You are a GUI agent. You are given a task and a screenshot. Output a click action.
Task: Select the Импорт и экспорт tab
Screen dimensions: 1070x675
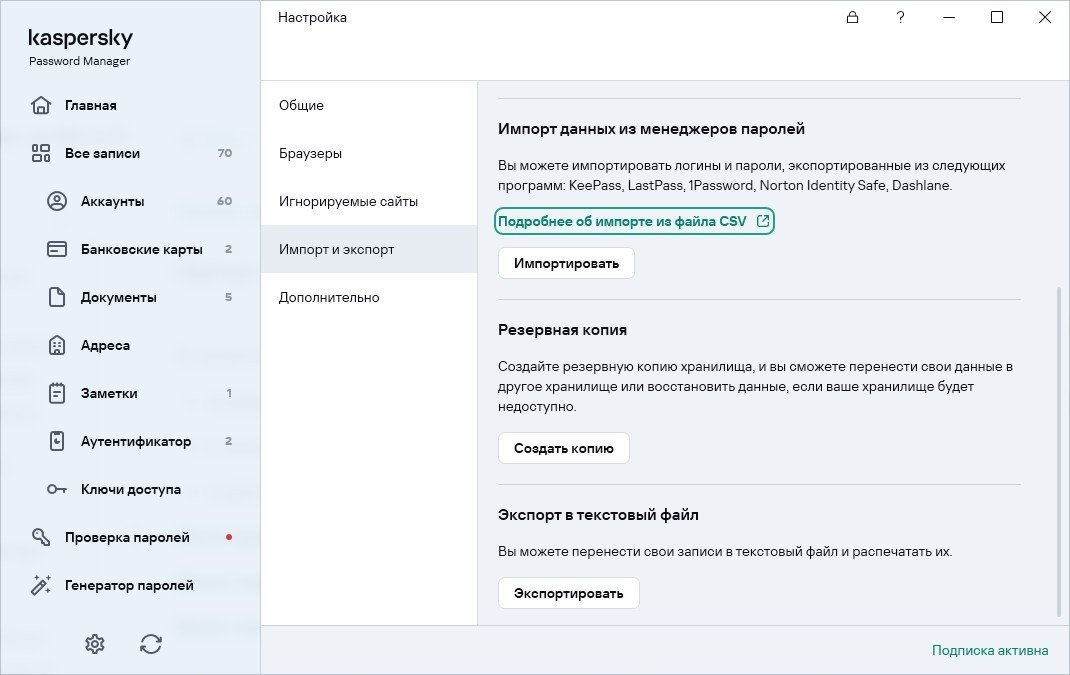coord(368,249)
